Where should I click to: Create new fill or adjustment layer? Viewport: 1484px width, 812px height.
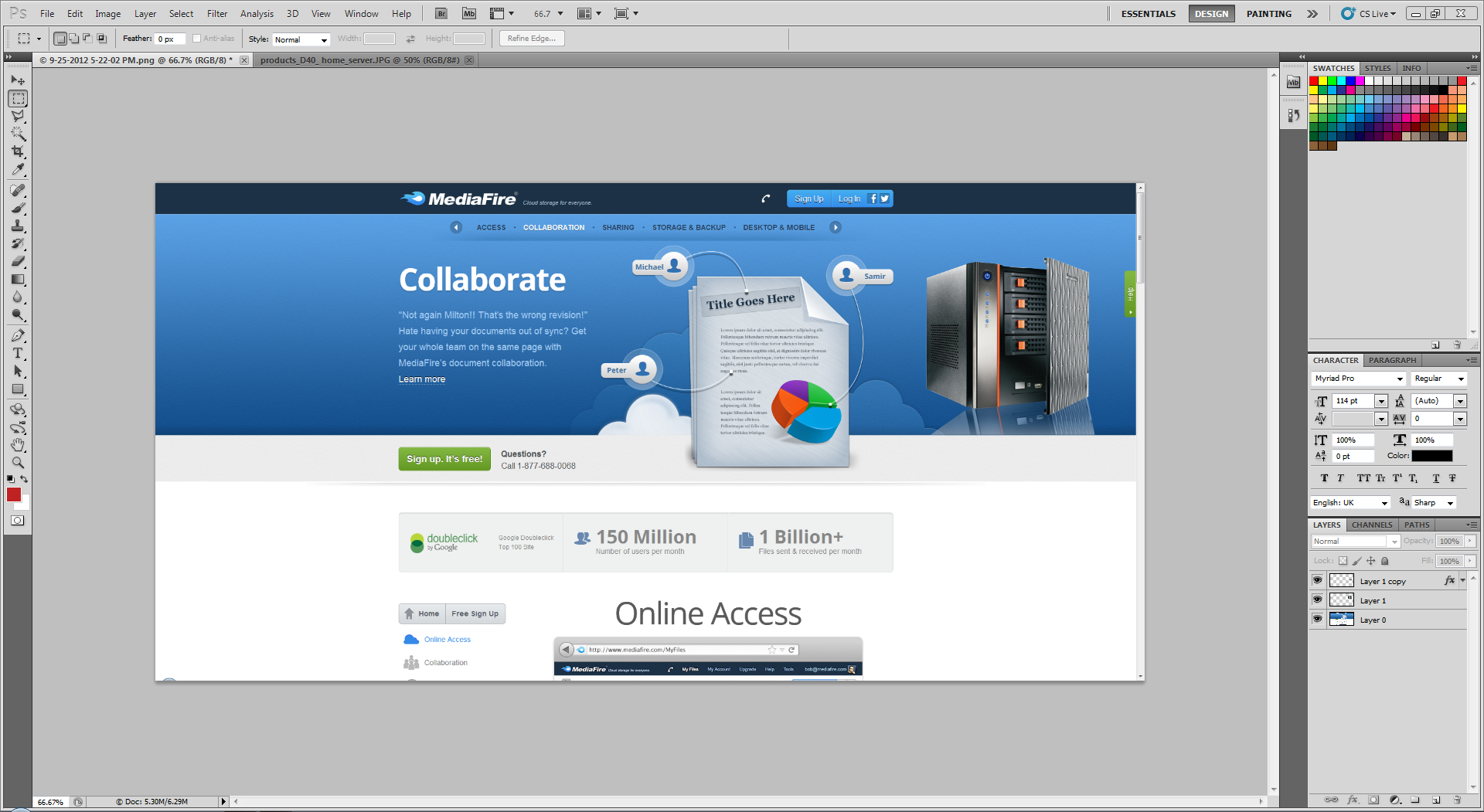(x=1394, y=800)
